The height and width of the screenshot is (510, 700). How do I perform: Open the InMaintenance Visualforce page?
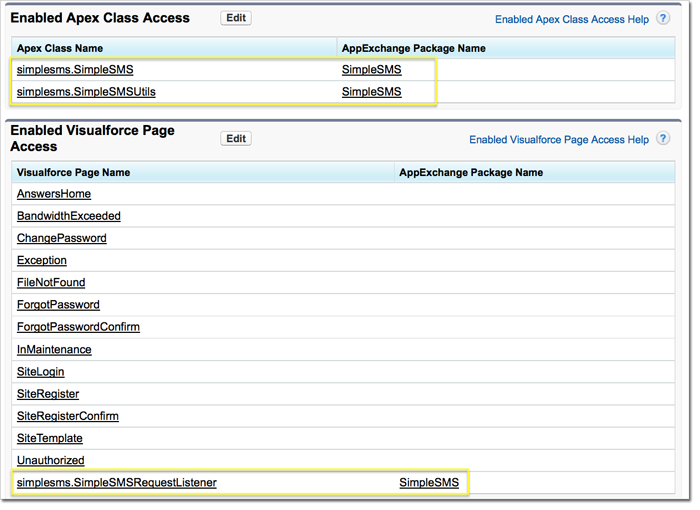coord(54,350)
